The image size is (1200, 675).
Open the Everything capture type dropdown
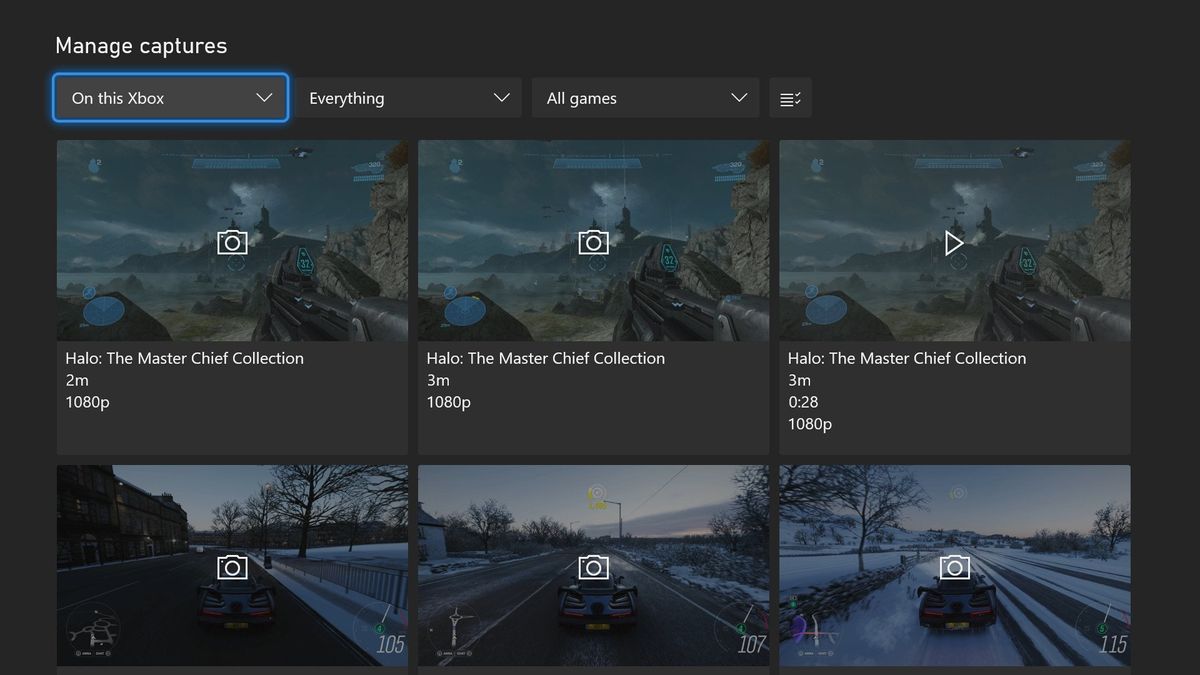pyautogui.click(x=407, y=97)
